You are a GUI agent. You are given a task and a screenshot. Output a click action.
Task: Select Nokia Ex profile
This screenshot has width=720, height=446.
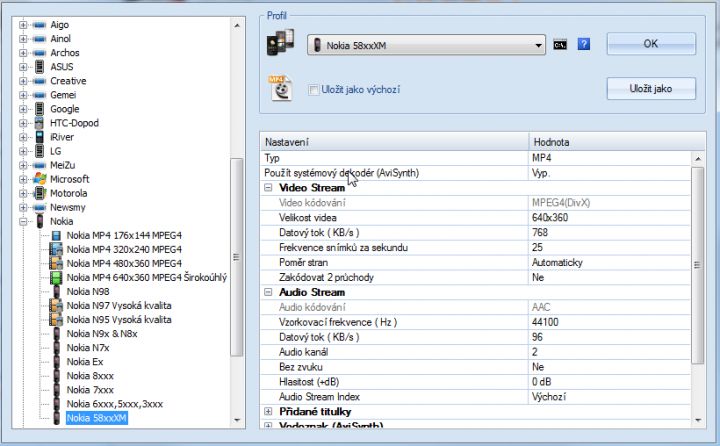(x=85, y=361)
